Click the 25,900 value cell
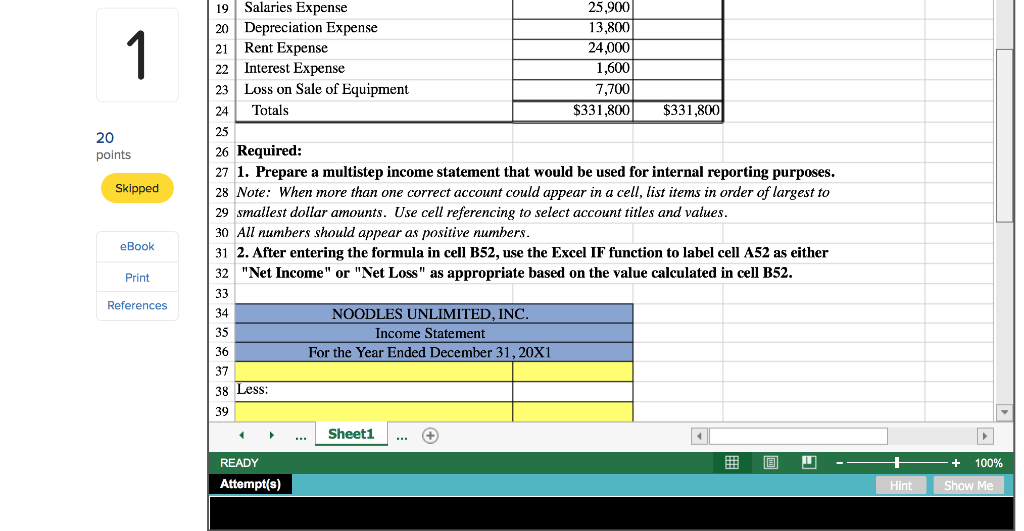Screen dimensions: 1024x531 [573, 8]
